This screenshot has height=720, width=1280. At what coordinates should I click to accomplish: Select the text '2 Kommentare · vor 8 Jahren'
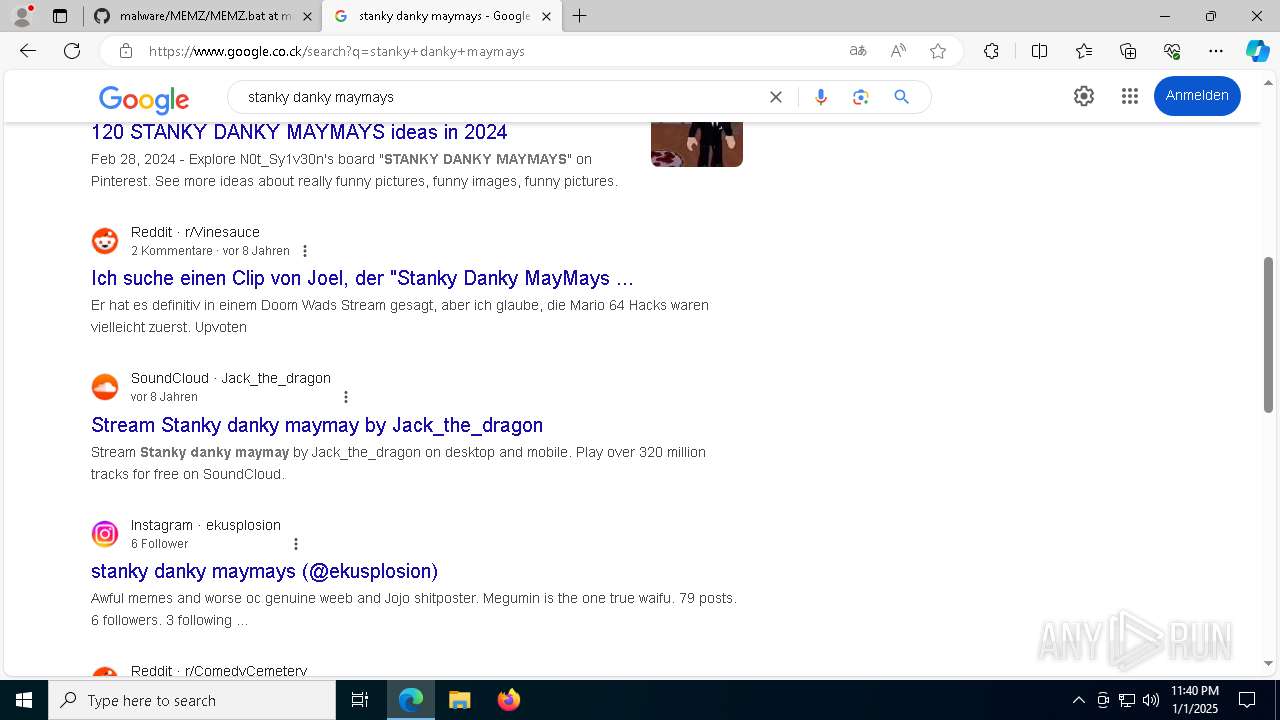point(210,251)
